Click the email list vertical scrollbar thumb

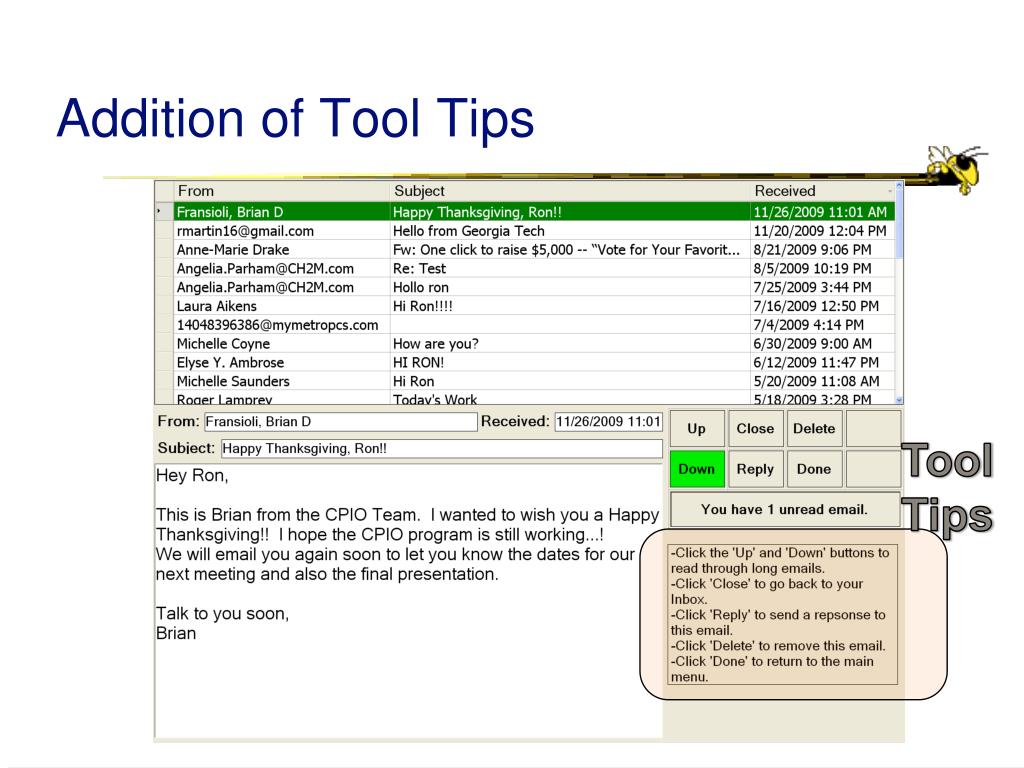coord(899,225)
